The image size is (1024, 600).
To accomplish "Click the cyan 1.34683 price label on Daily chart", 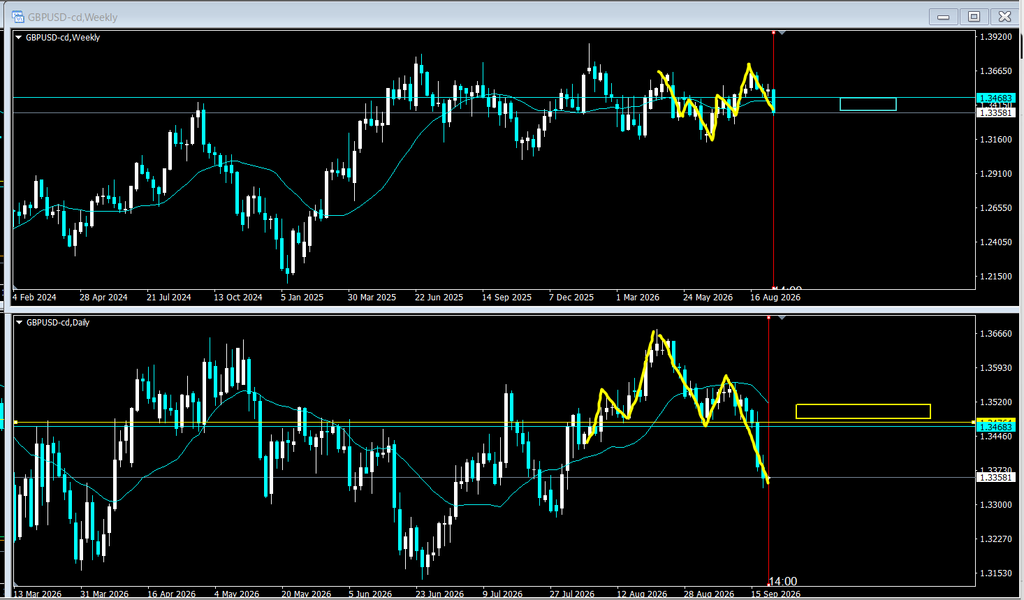I will [x=996, y=427].
